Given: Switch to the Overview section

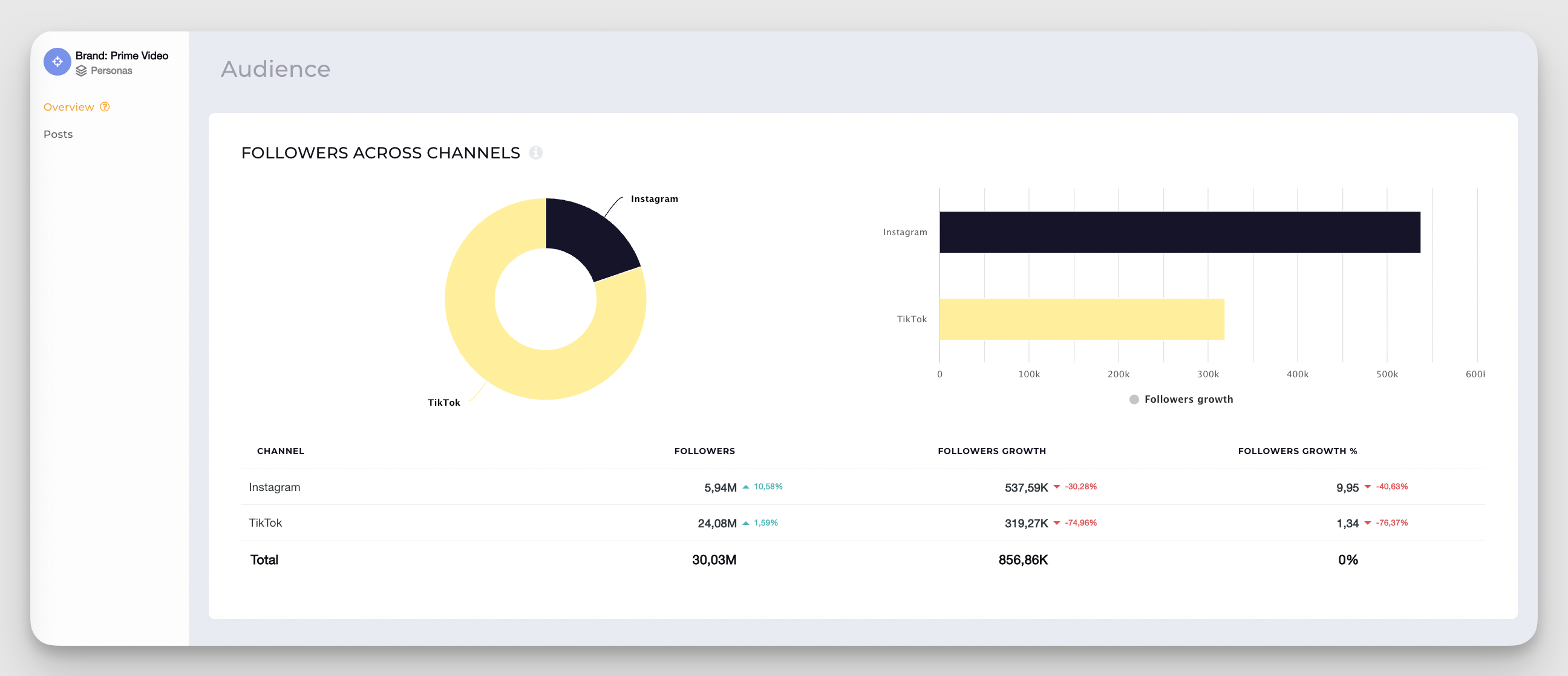Looking at the screenshot, I should [x=69, y=106].
